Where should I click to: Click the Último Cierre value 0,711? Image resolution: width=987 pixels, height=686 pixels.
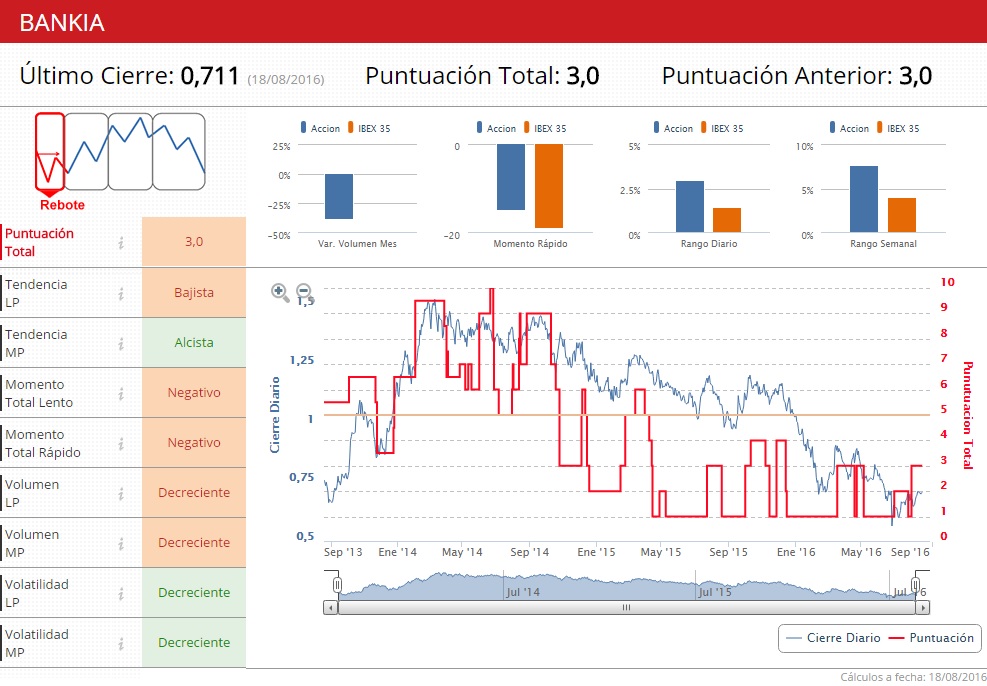(210, 76)
